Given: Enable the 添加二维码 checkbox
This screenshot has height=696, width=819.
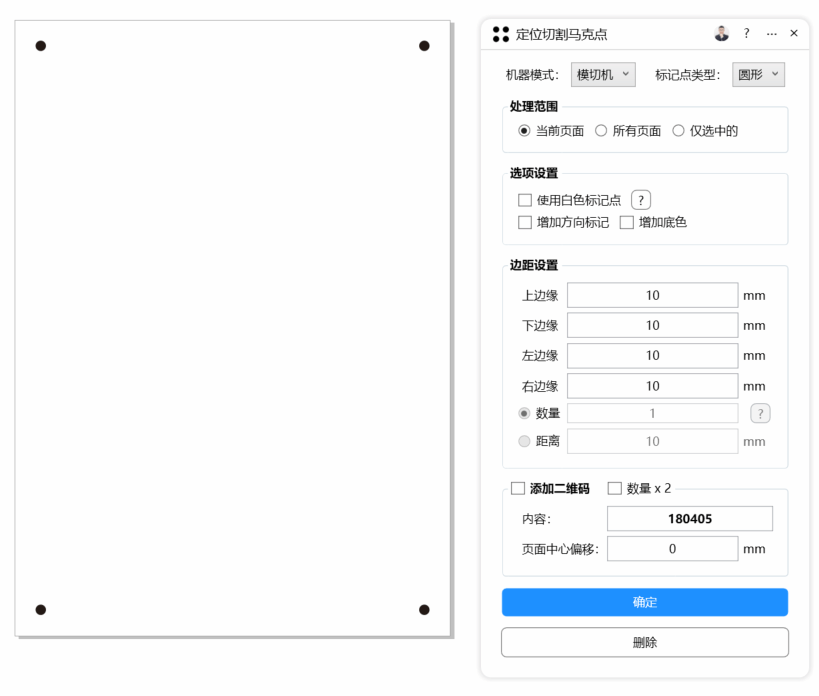Looking at the screenshot, I should 518,489.
